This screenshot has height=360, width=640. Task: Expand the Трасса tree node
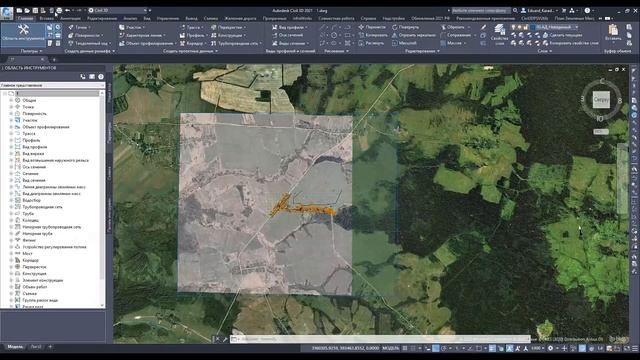[11, 133]
